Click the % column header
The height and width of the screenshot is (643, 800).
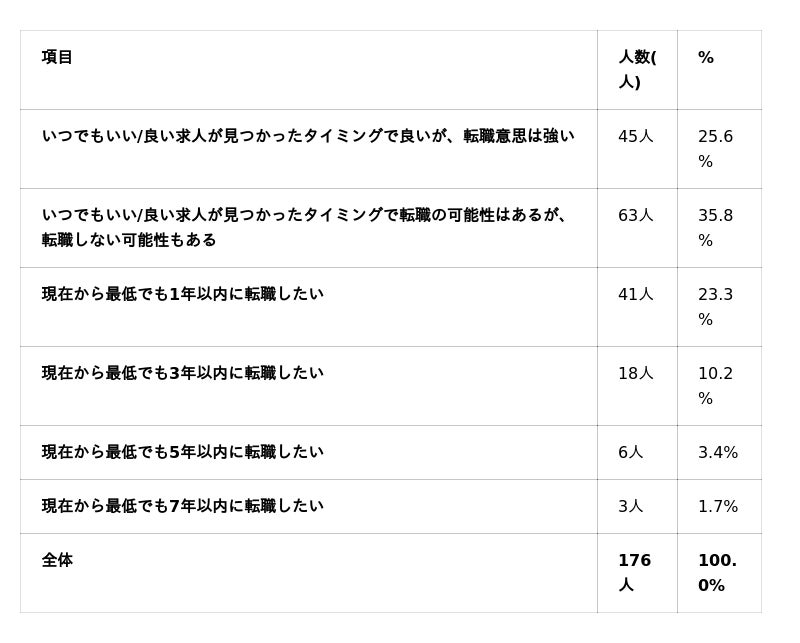point(706,58)
